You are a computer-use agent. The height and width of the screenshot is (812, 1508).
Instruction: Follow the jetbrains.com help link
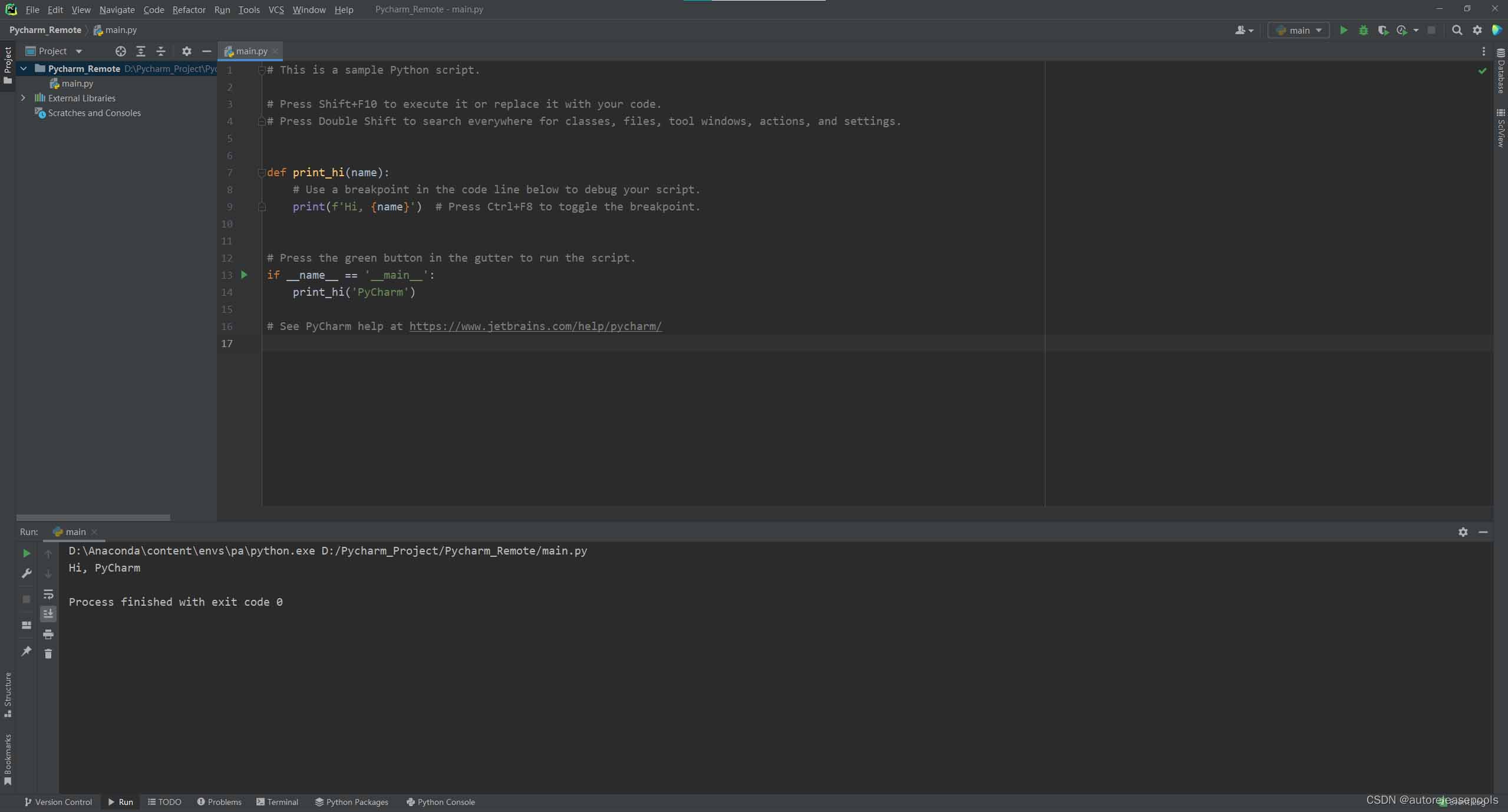tap(535, 326)
